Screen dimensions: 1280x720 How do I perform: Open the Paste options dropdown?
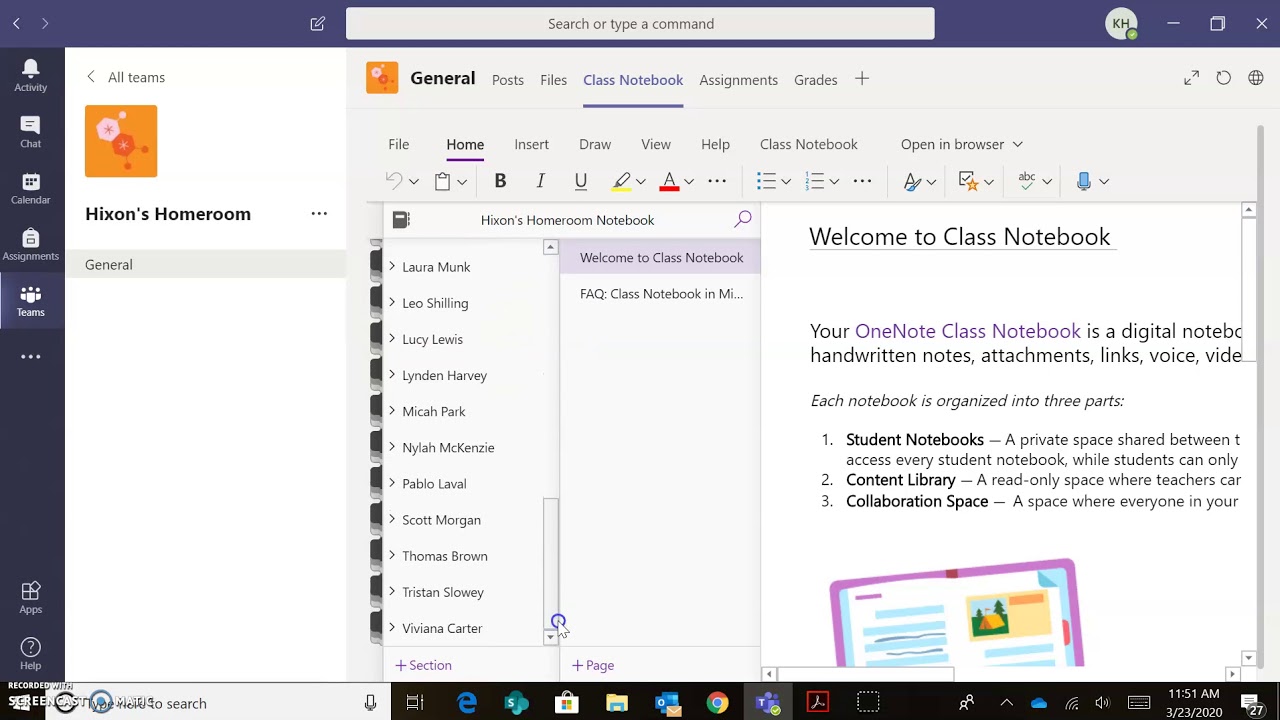click(462, 182)
